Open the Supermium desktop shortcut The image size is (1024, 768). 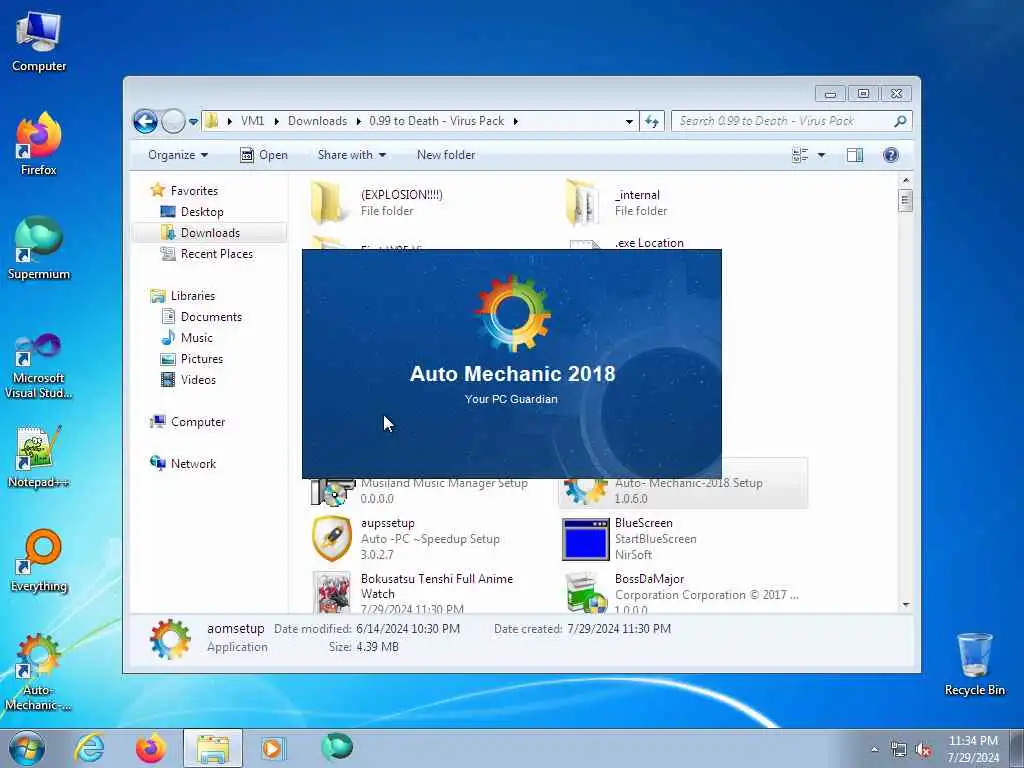tap(39, 248)
